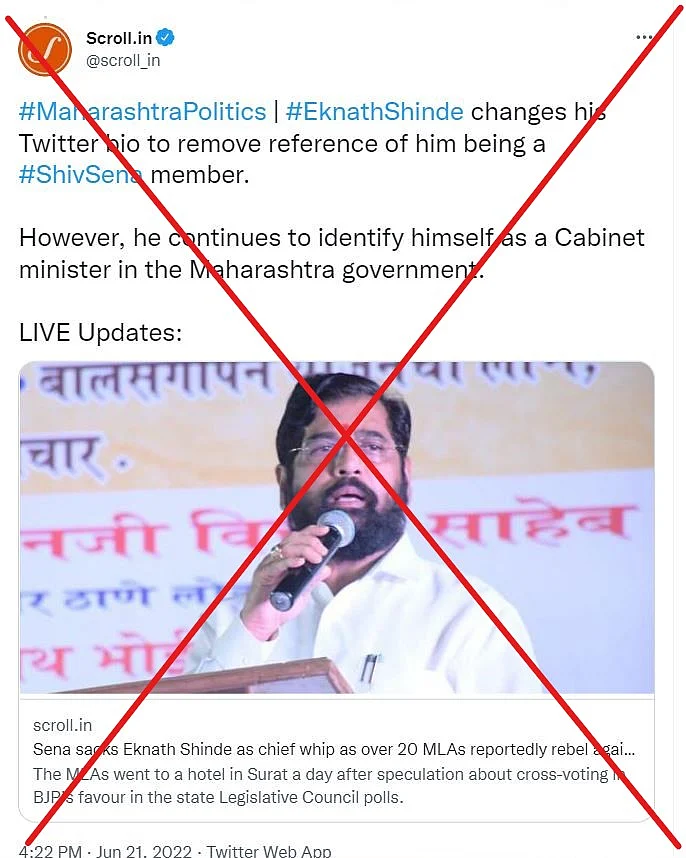Open the Scroll.in profile avatar
The image size is (686, 858).
point(45,49)
